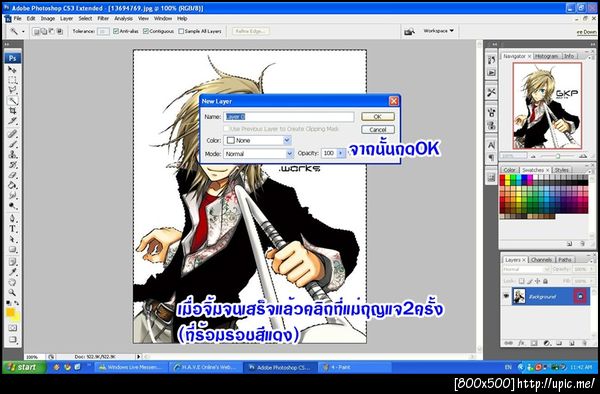Viewport: 600px width, 394px height.
Task: Open Windows Live Messenger from taskbar
Action: click(130, 367)
